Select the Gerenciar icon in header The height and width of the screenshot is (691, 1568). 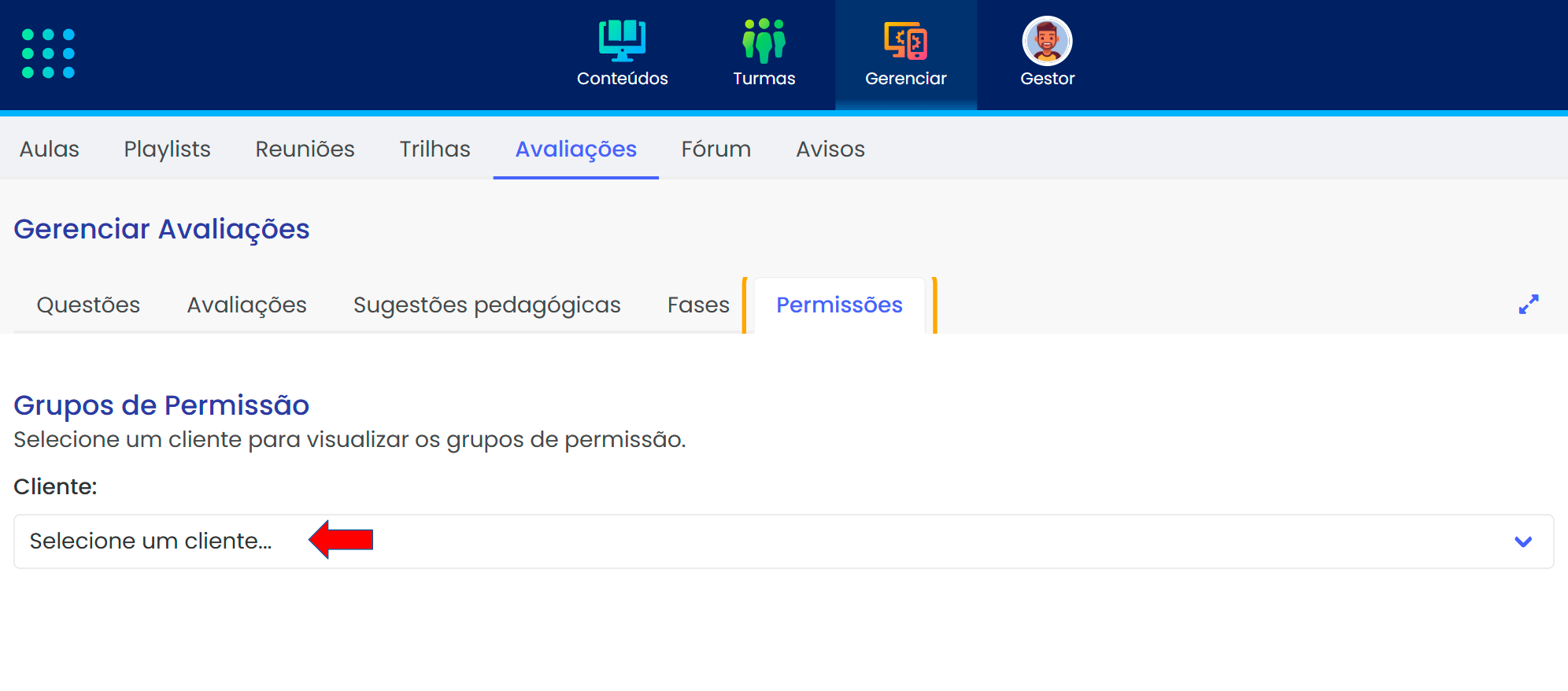(905, 41)
